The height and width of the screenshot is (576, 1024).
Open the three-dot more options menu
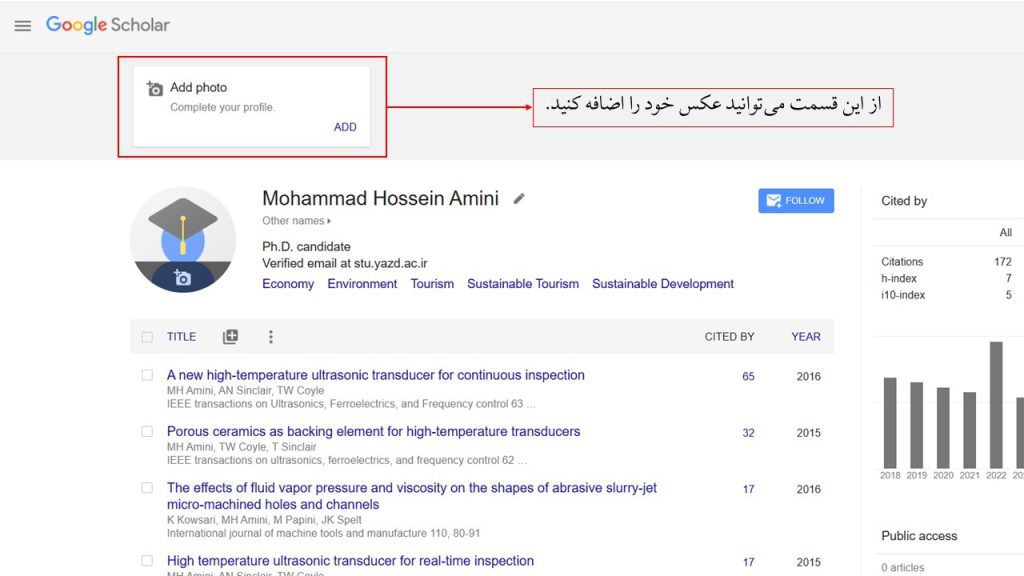(x=270, y=337)
